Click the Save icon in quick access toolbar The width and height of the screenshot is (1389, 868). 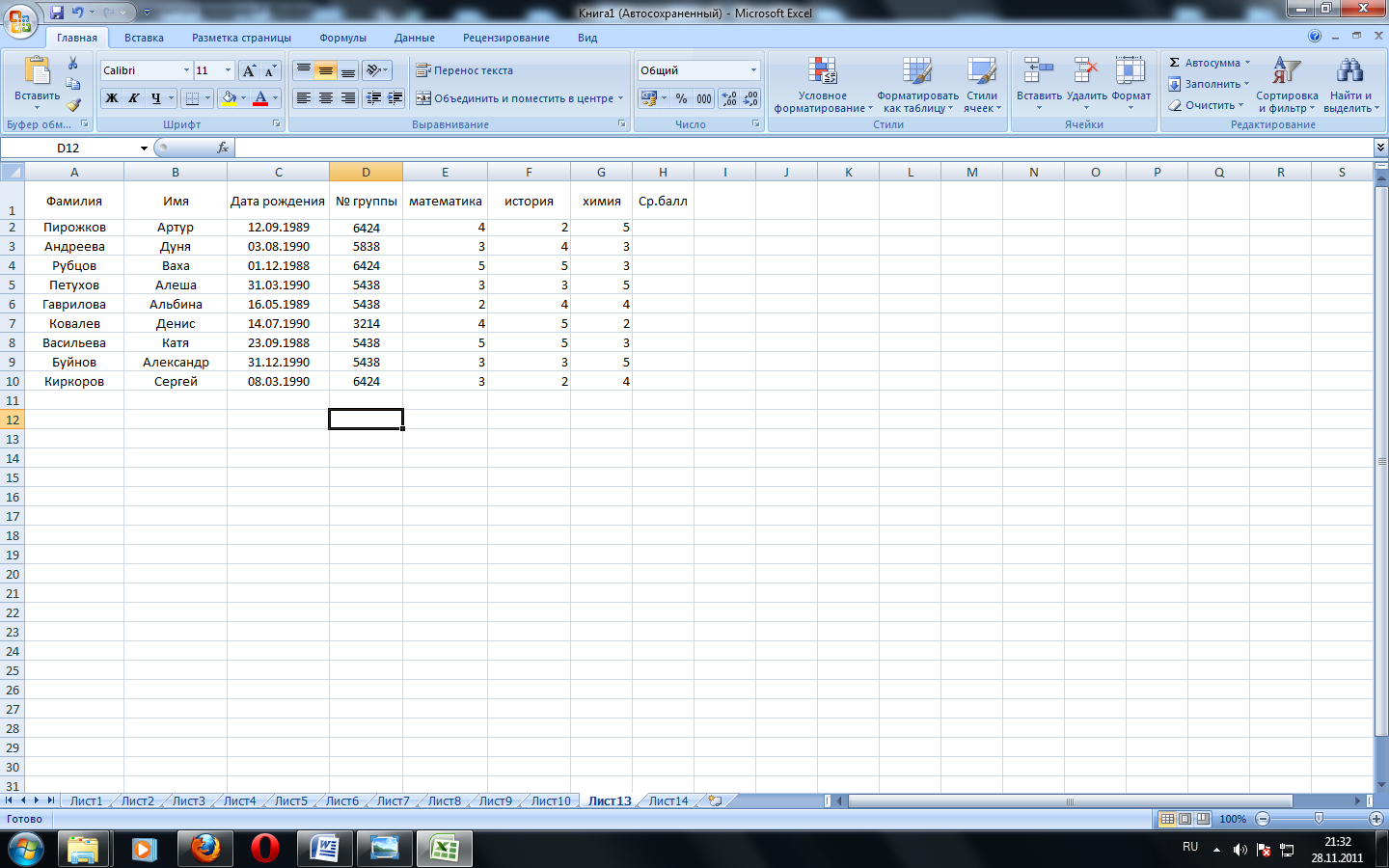pyautogui.click(x=57, y=13)
